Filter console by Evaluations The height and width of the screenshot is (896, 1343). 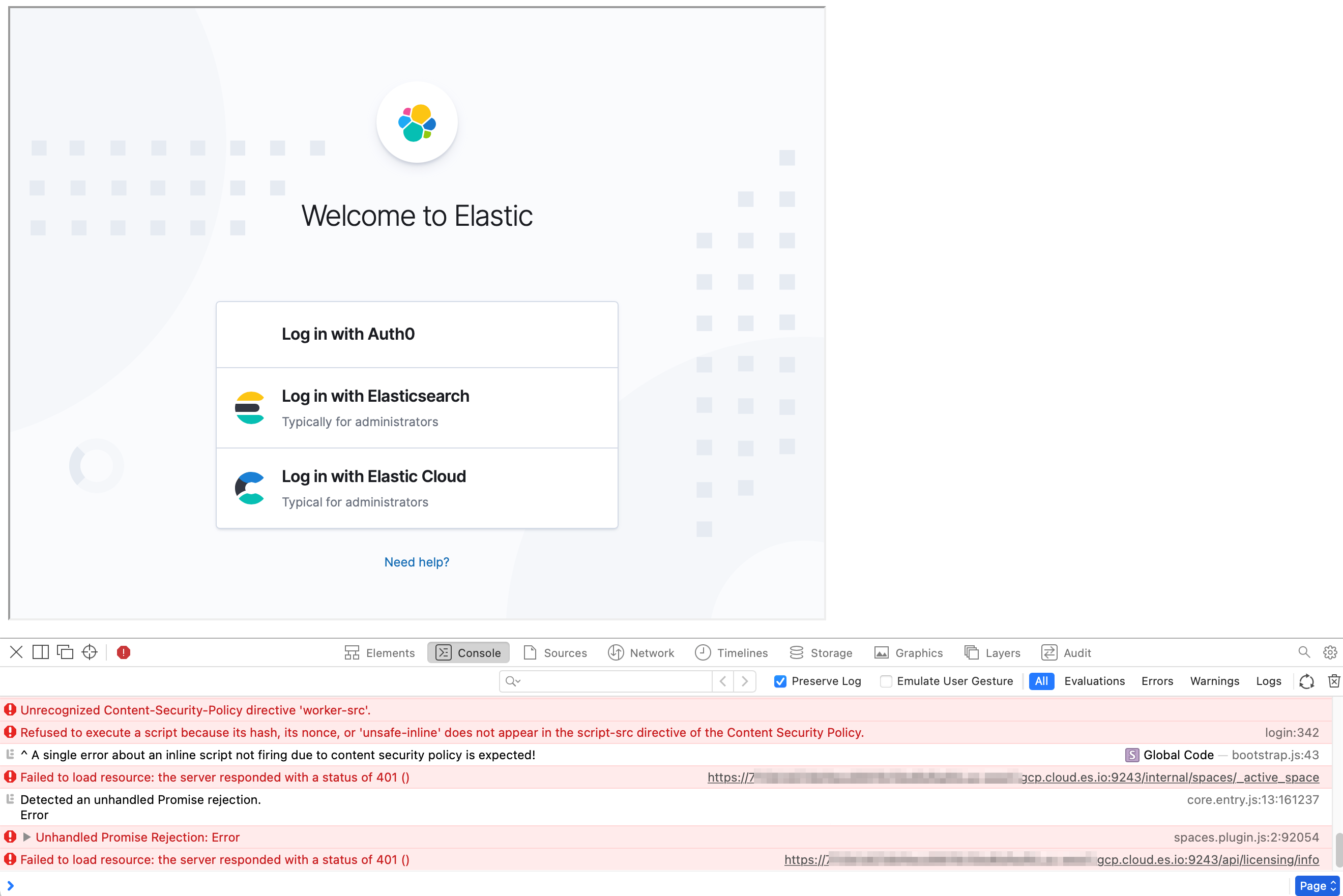click(1094, 681)
